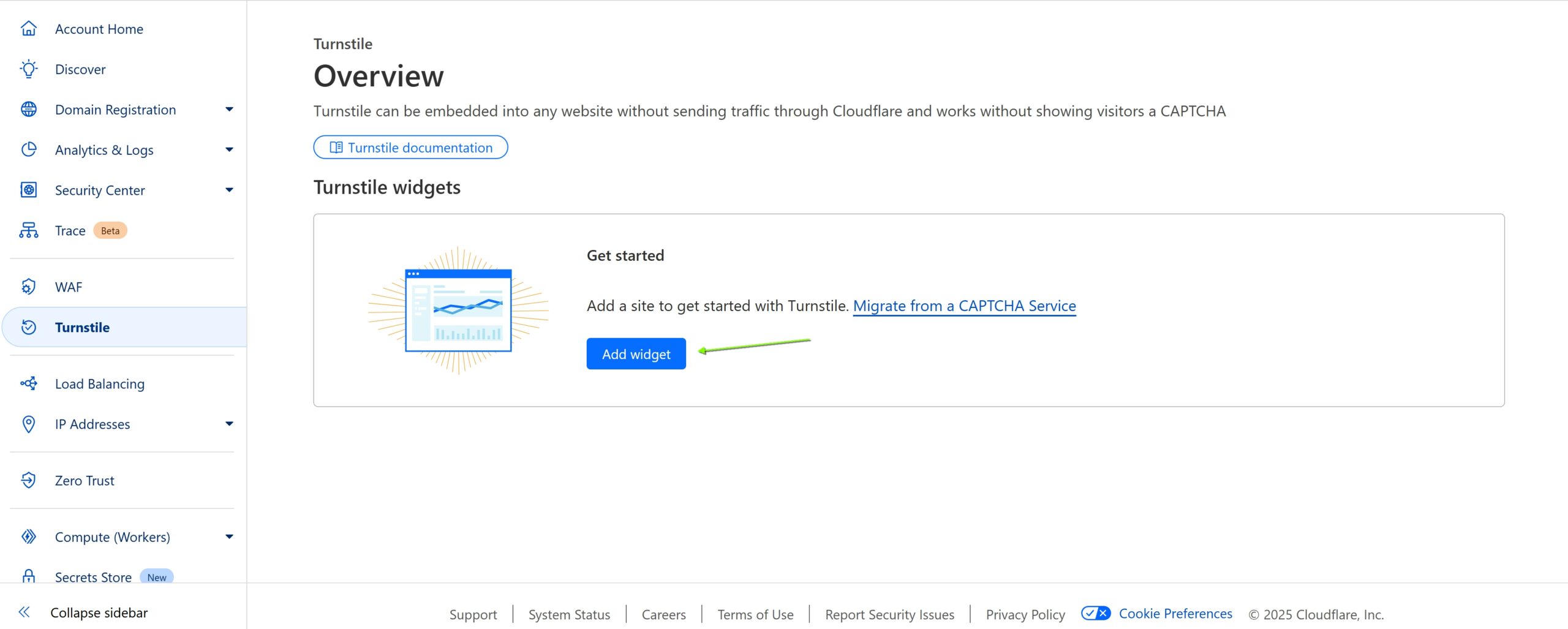Expand the Domain Registration submenu arrow
The width and height of the screenshot is (1568, 629).
[230, 110]
